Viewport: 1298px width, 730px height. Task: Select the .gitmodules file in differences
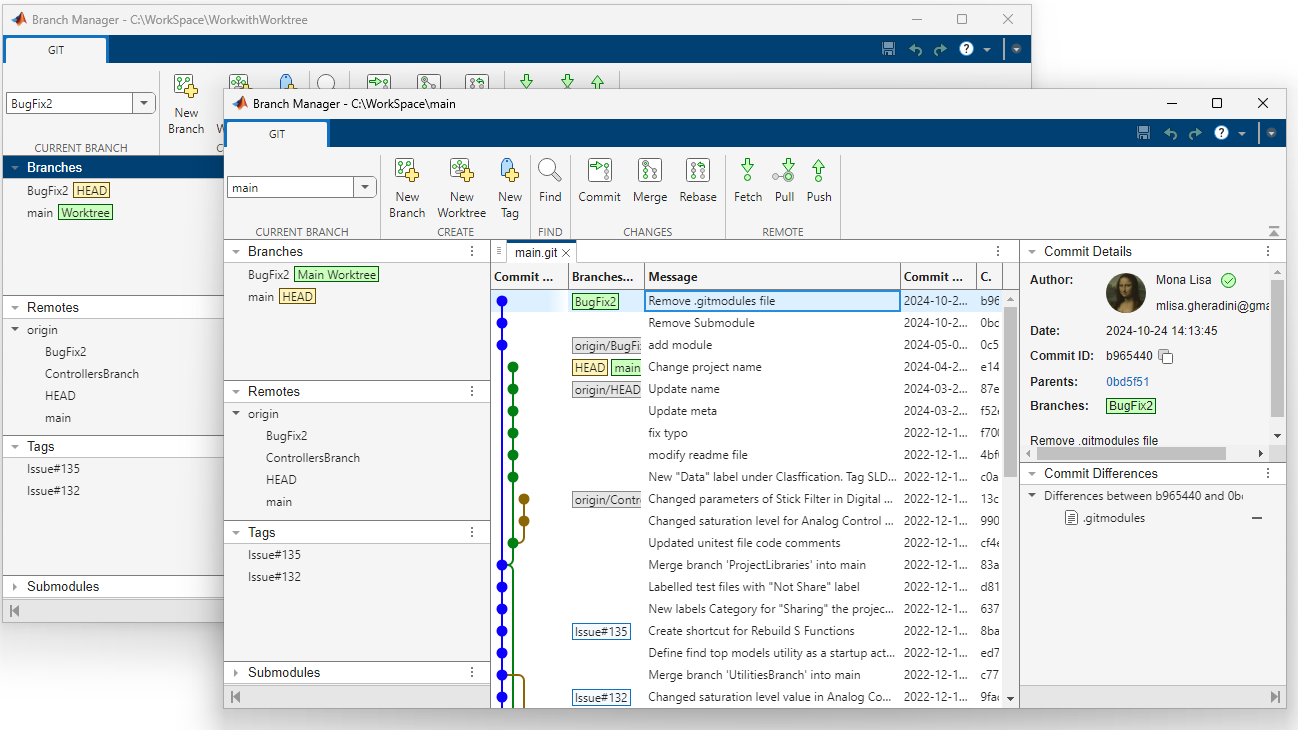coord(1113,518)
